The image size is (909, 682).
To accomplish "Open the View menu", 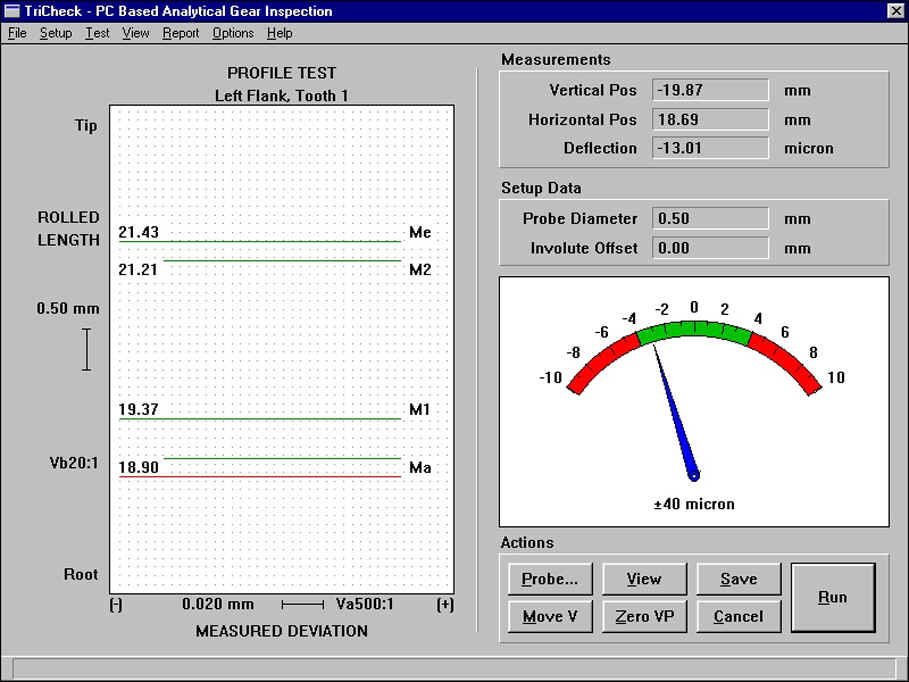I will [x=136, y=33].
